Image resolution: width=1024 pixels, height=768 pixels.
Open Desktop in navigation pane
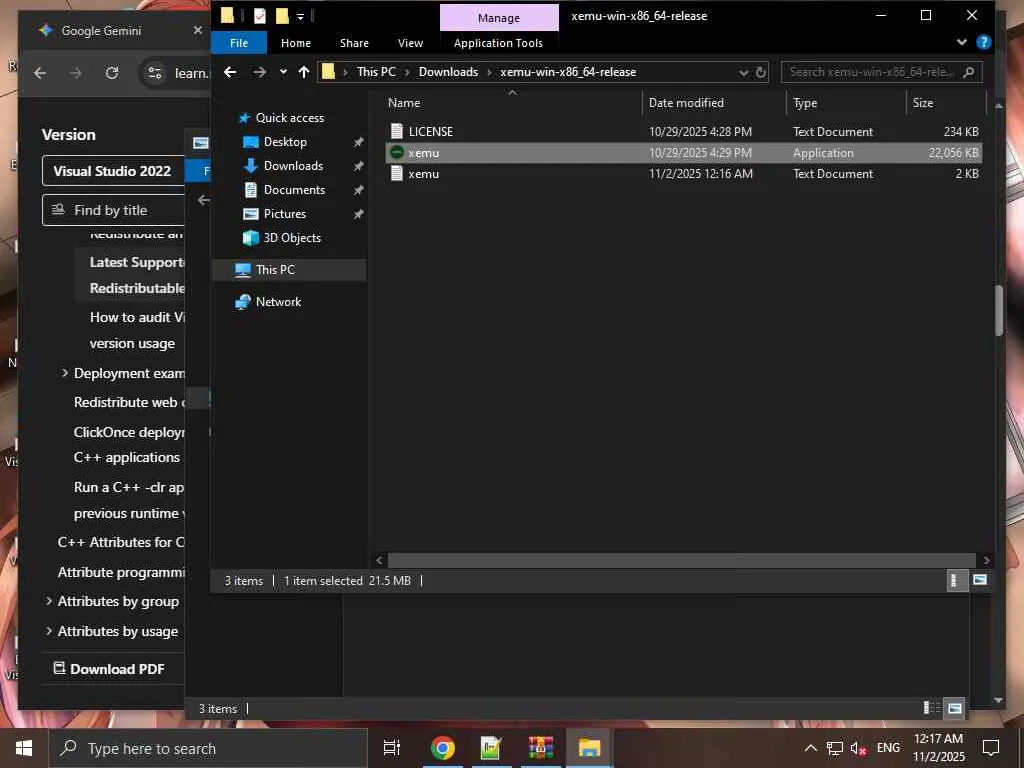[x=285, y=142]
